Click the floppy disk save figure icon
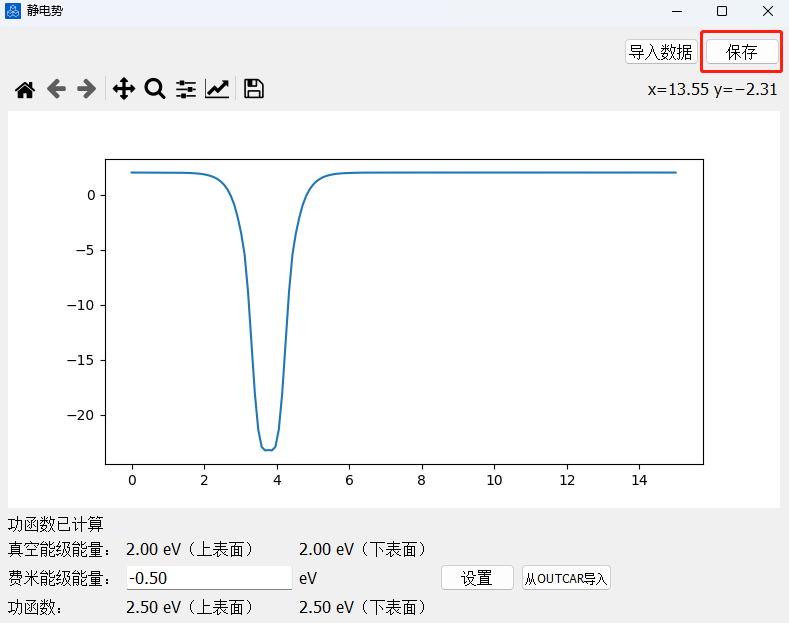Viewport: 789px width, 623px height. point(254,89)
